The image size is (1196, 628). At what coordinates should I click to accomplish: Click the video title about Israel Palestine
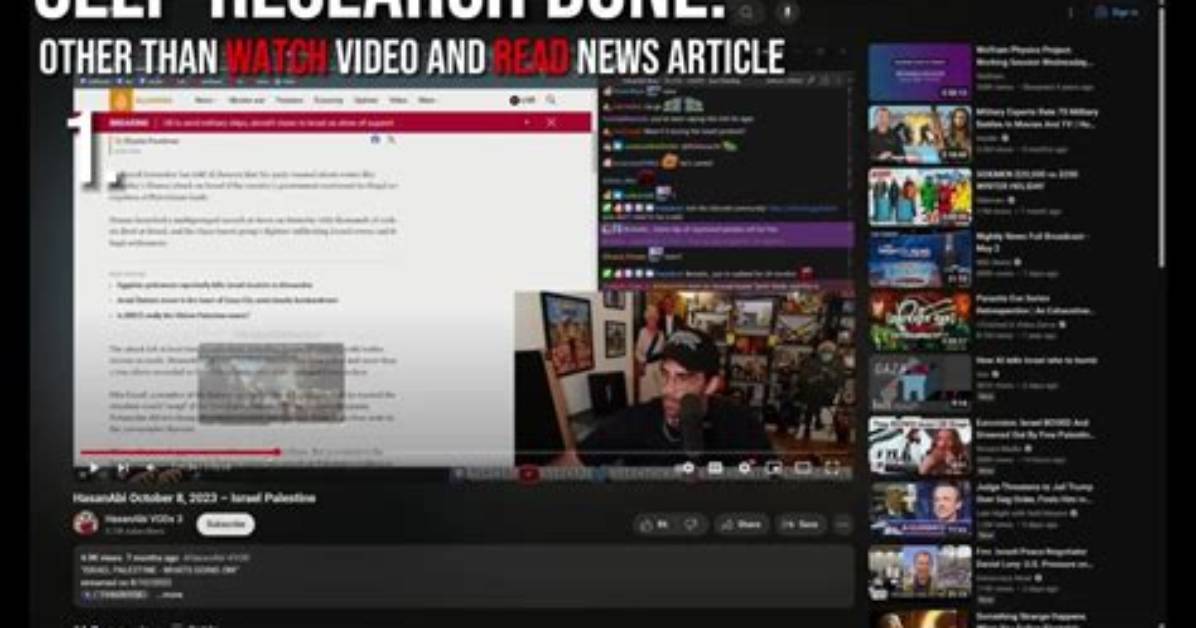[x=194, y=498]
